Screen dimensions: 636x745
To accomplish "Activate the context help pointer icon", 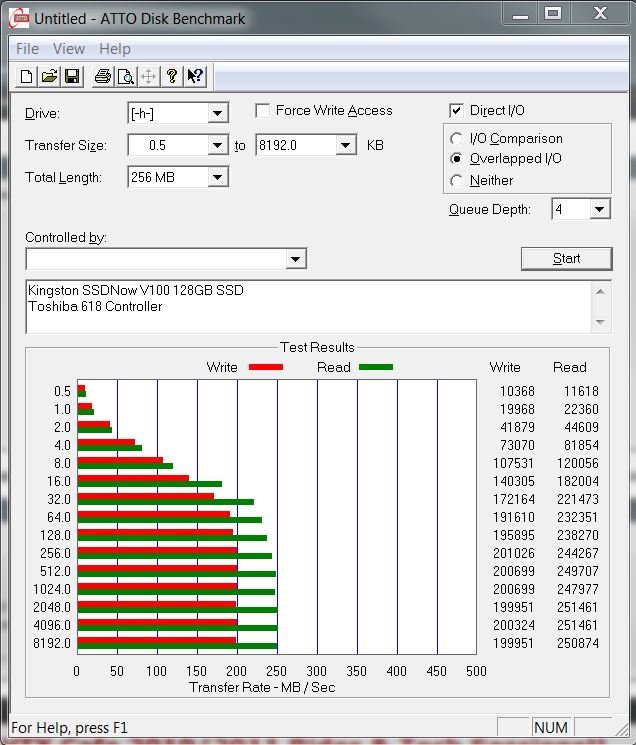I will click(195, 76).
